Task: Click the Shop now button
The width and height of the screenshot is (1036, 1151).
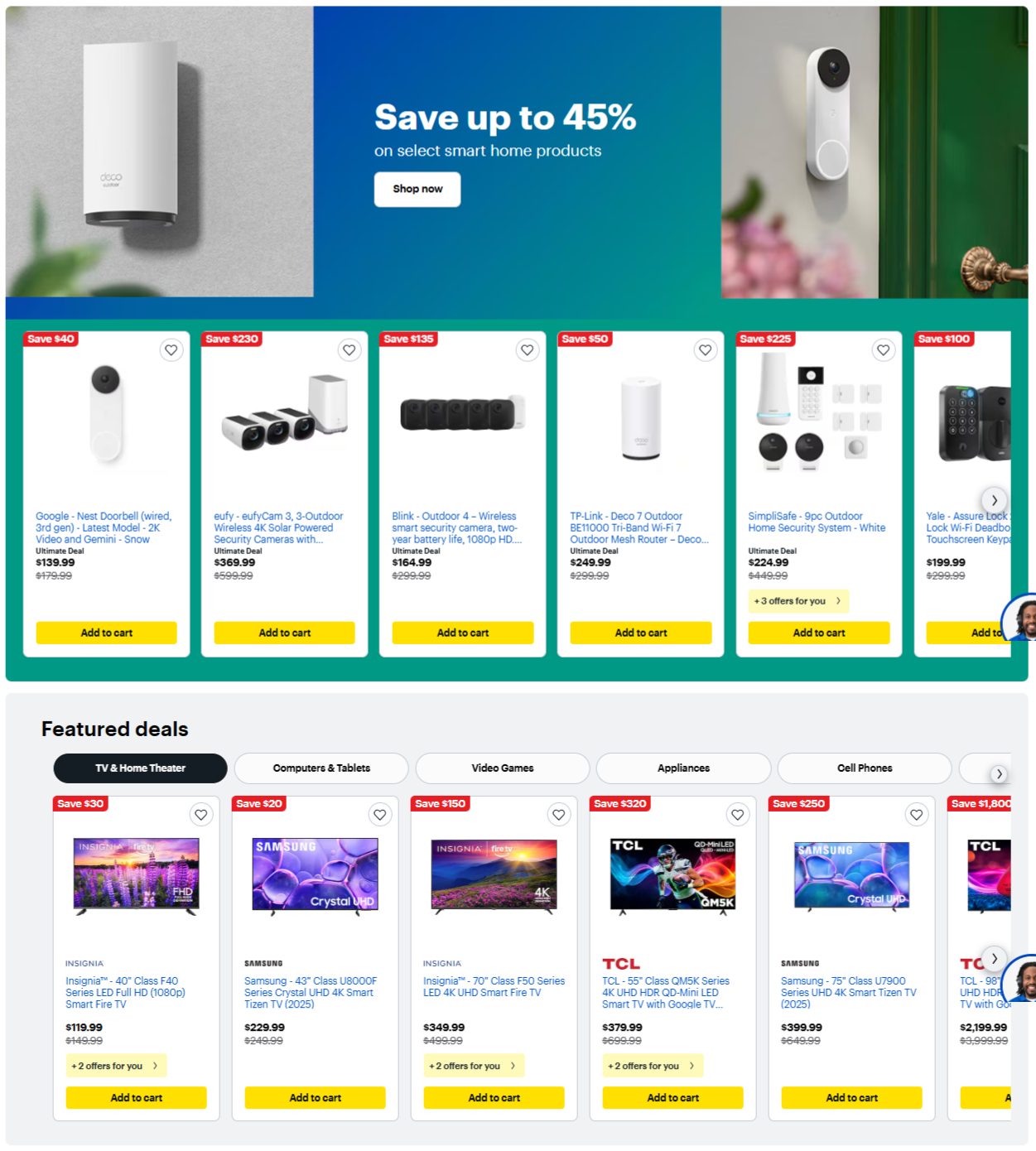Action: tap(417, 189)
